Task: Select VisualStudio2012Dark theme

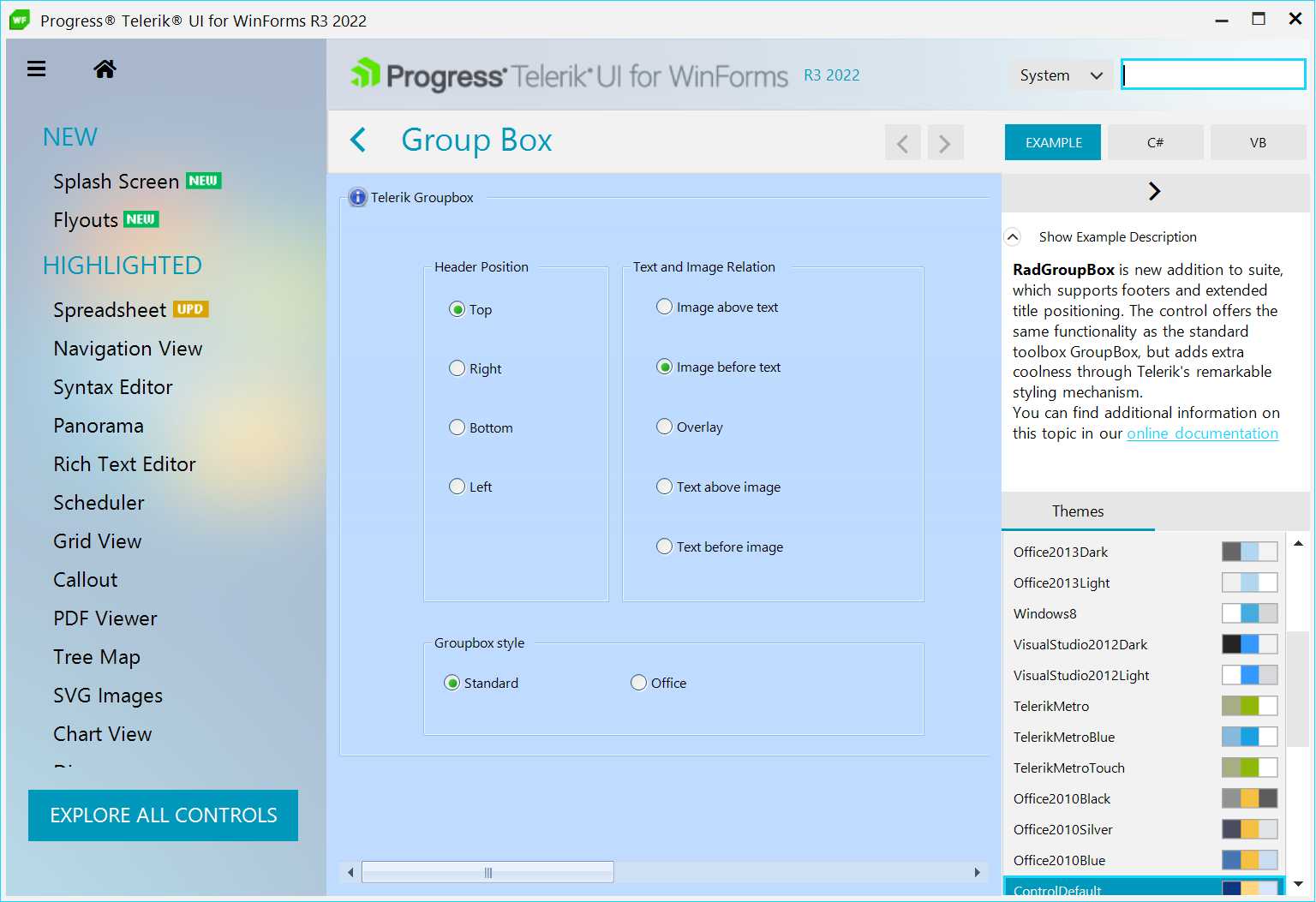Action: point(1145,644)
